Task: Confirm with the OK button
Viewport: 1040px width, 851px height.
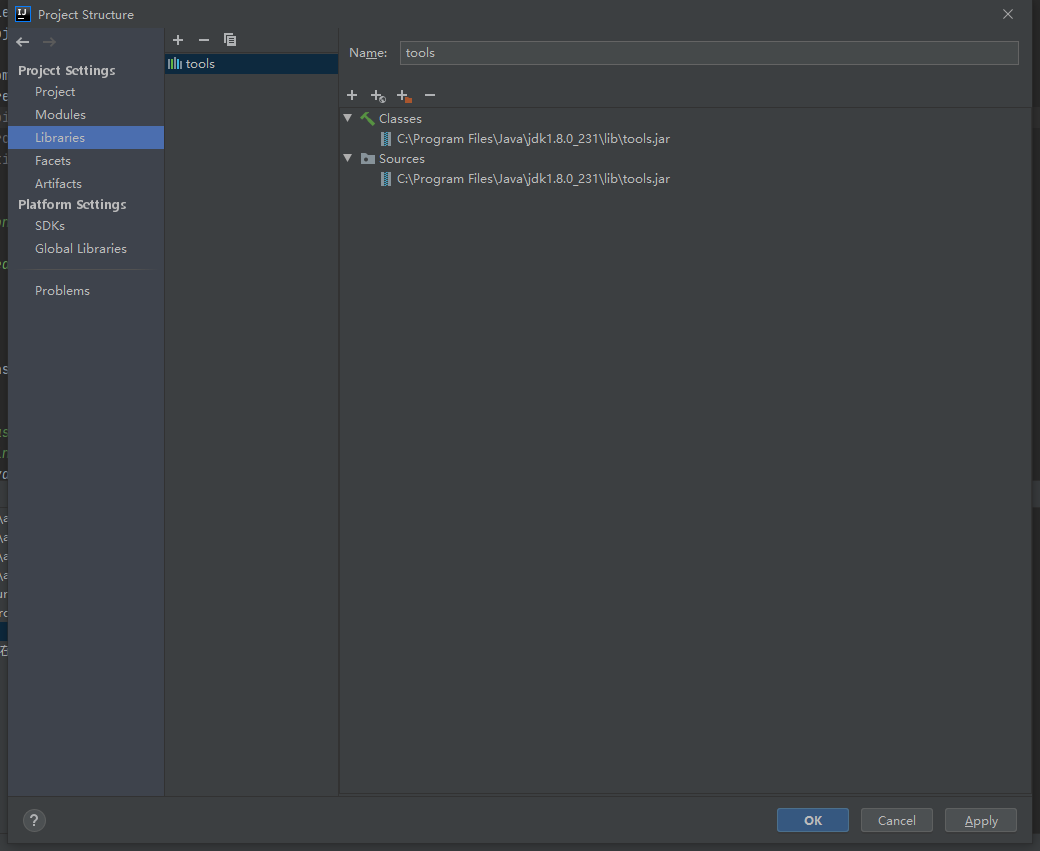Action: pos(812,820)
